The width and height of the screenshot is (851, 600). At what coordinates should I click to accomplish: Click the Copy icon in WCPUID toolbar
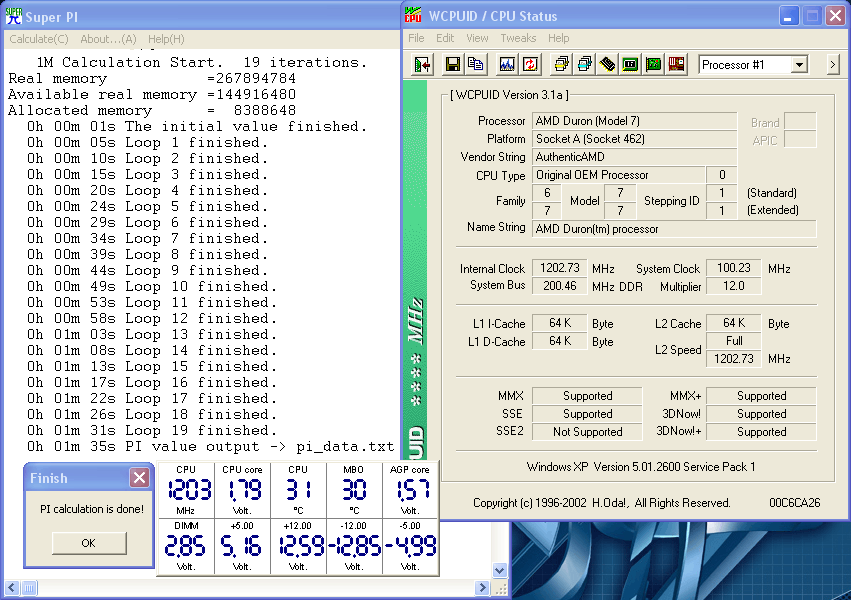pyautogui.click(x=476, y=65)
